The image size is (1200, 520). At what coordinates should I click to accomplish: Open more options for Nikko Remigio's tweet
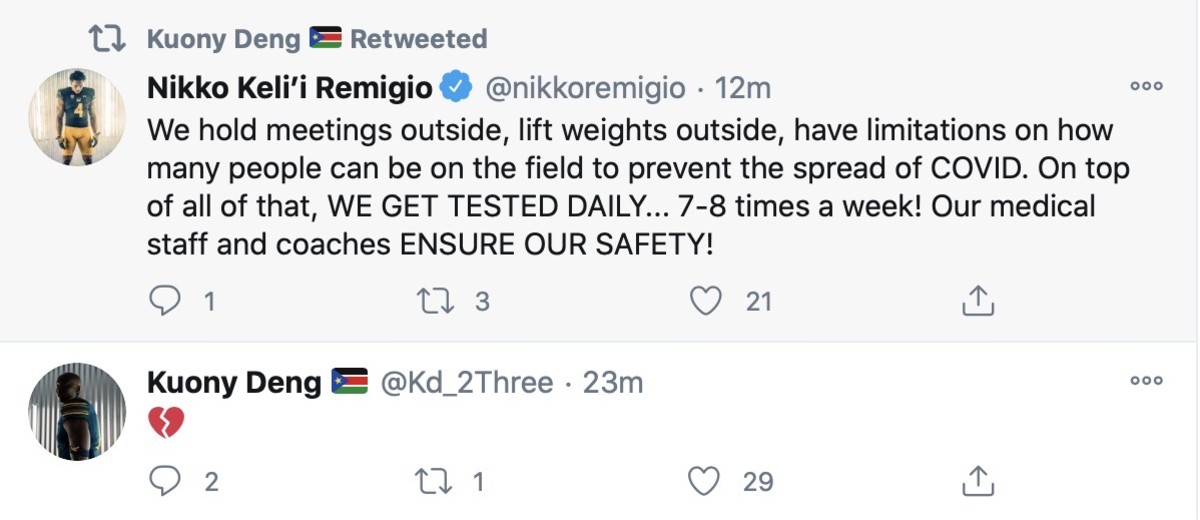tap(1146, 86)
